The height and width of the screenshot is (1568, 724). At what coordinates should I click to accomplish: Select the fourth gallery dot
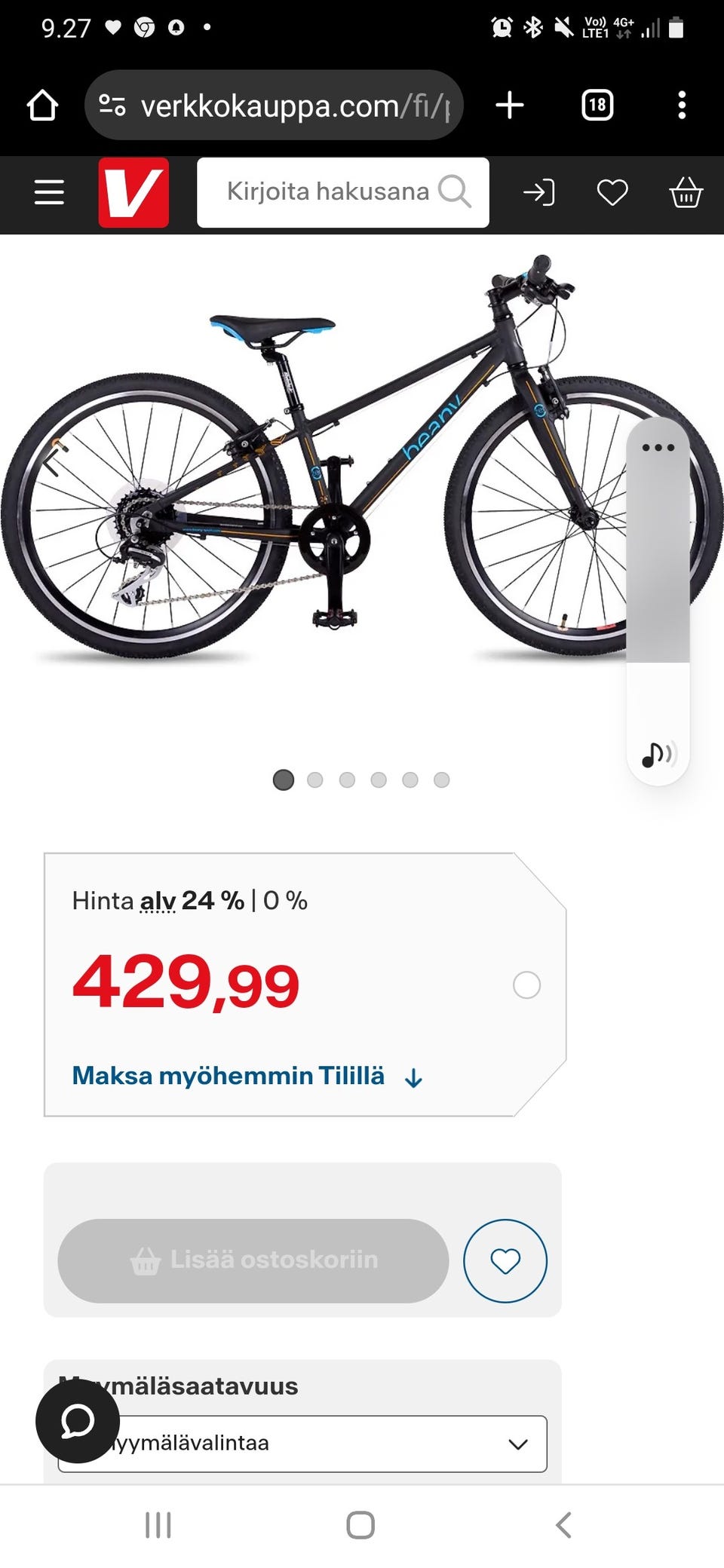coord(379,780)
